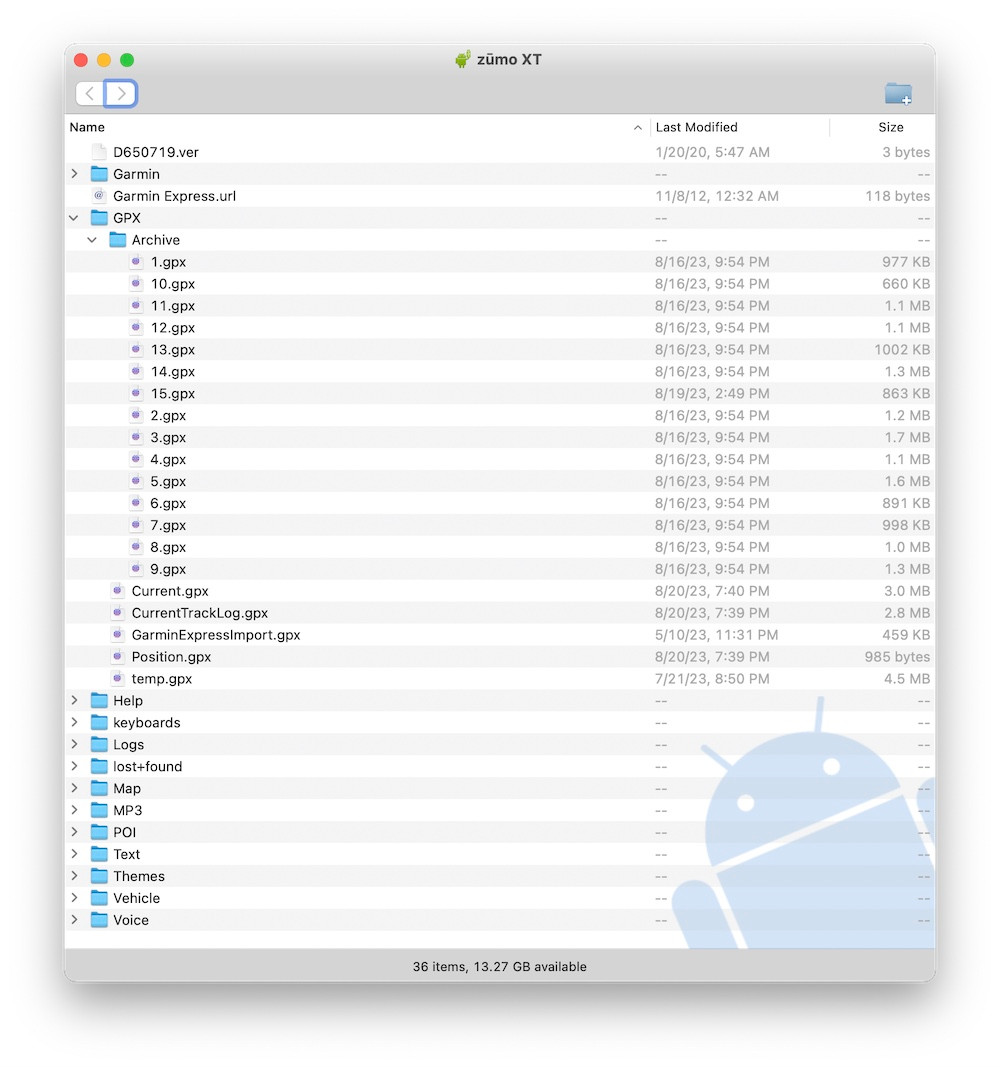Expand the Vehicle folder disclosure arrow
1000x1067 pixels.
pyautogui.click(x=74, y=898)
